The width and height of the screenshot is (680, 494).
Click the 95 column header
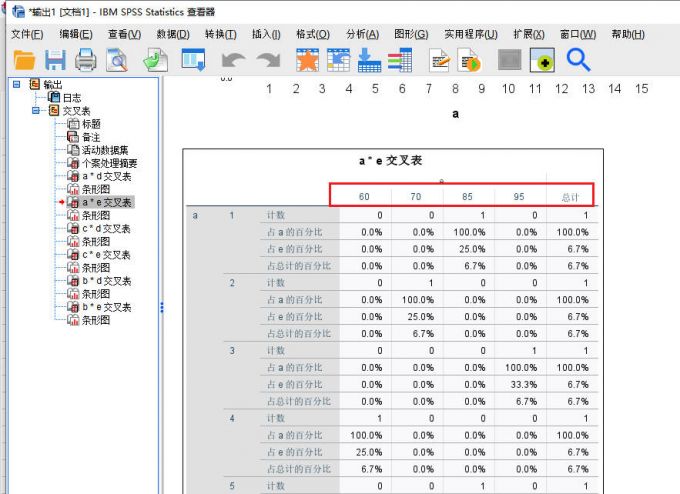519,197
